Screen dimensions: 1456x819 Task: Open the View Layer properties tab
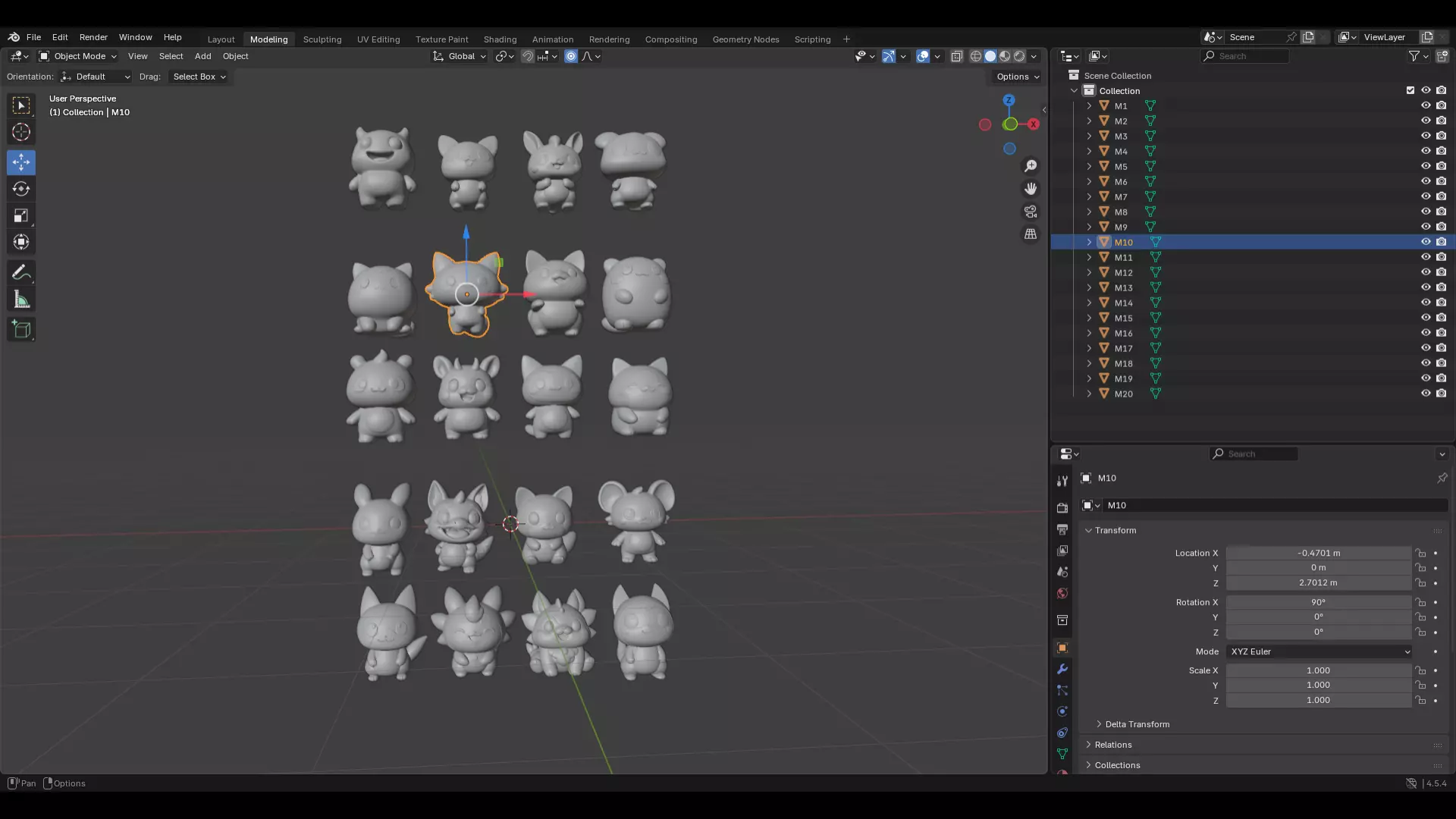[1062, 550]
